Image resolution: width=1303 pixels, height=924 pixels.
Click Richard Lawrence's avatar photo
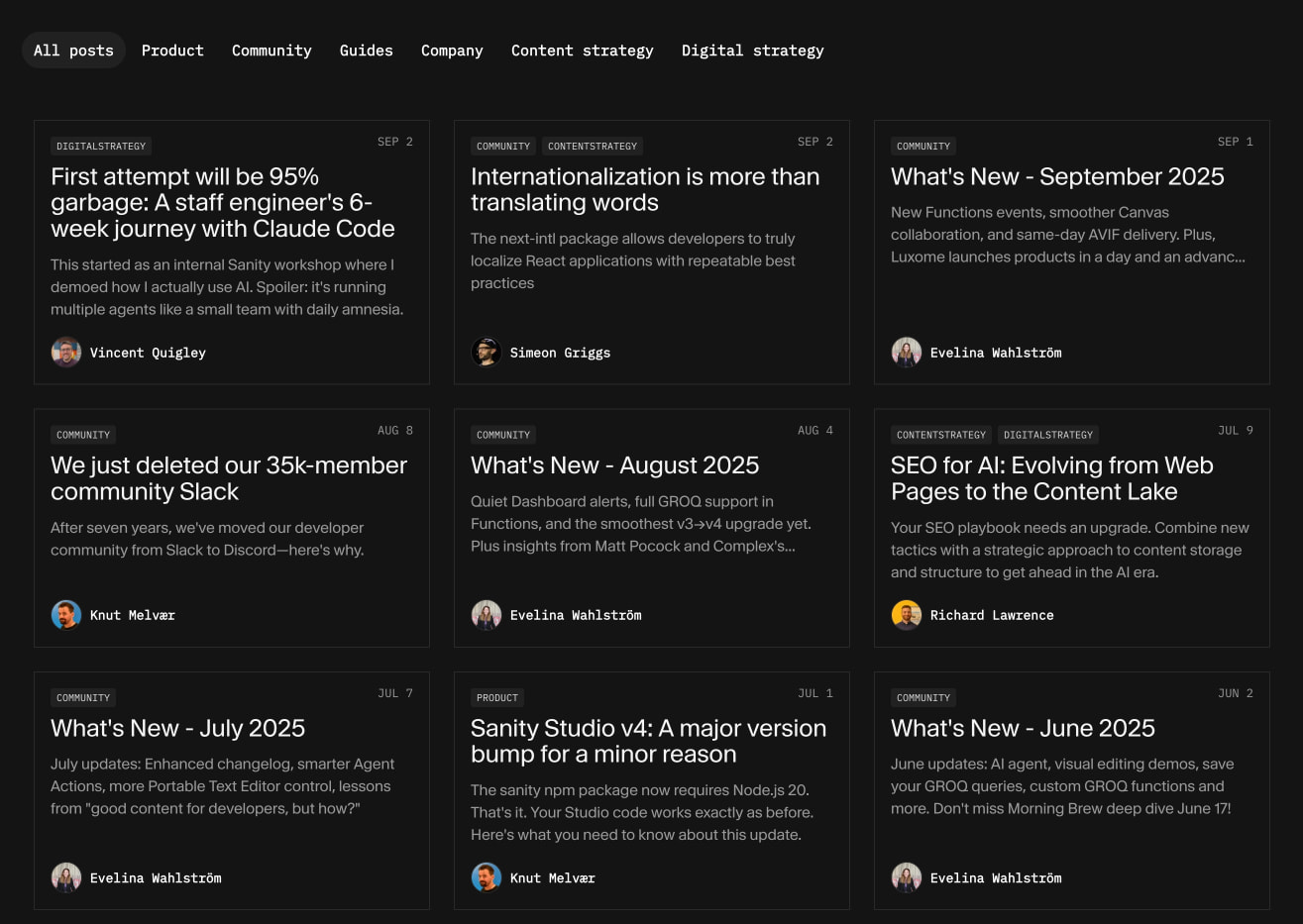point(907,615)
